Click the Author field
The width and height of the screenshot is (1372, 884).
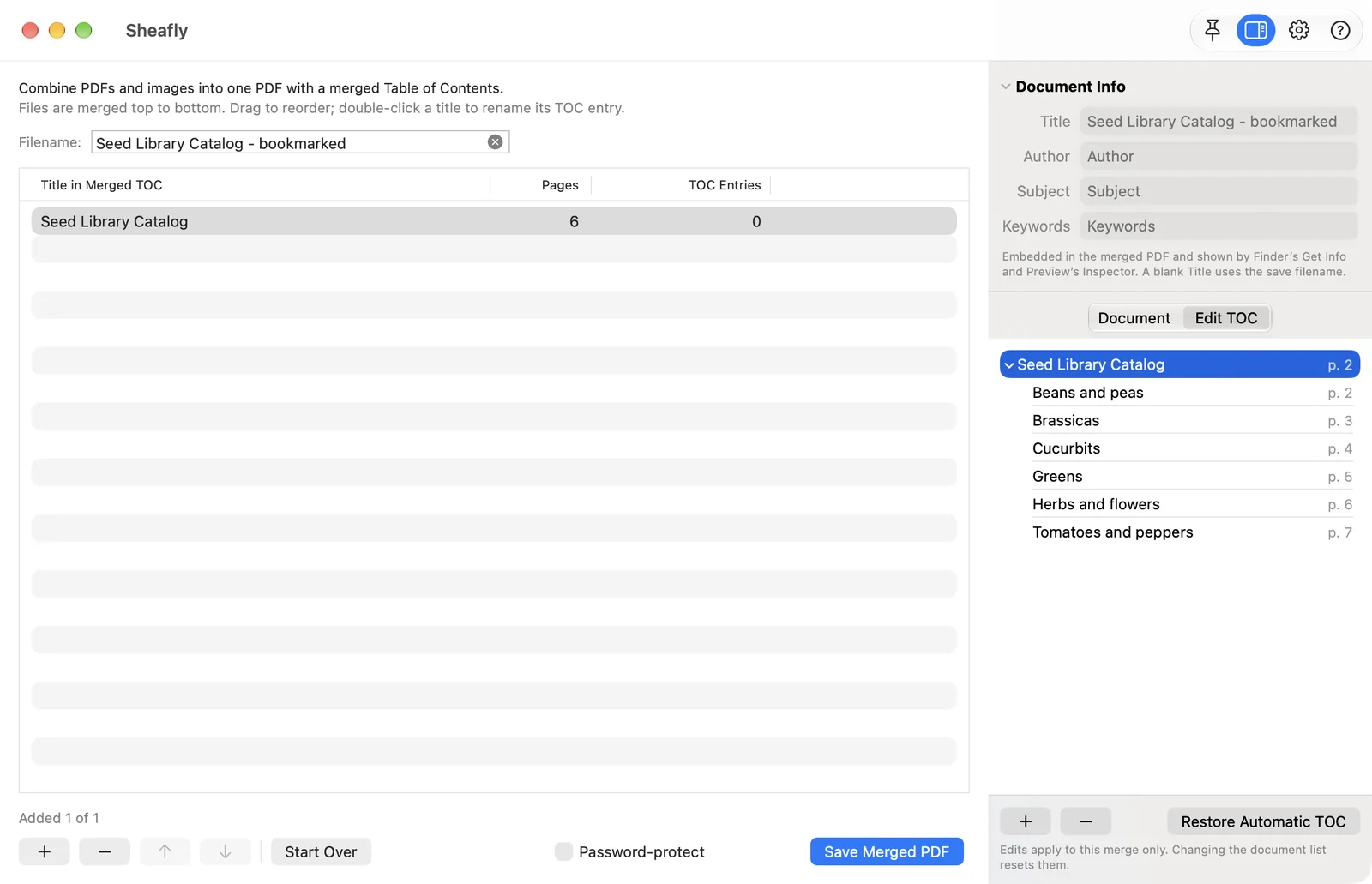coord(1219,157)
